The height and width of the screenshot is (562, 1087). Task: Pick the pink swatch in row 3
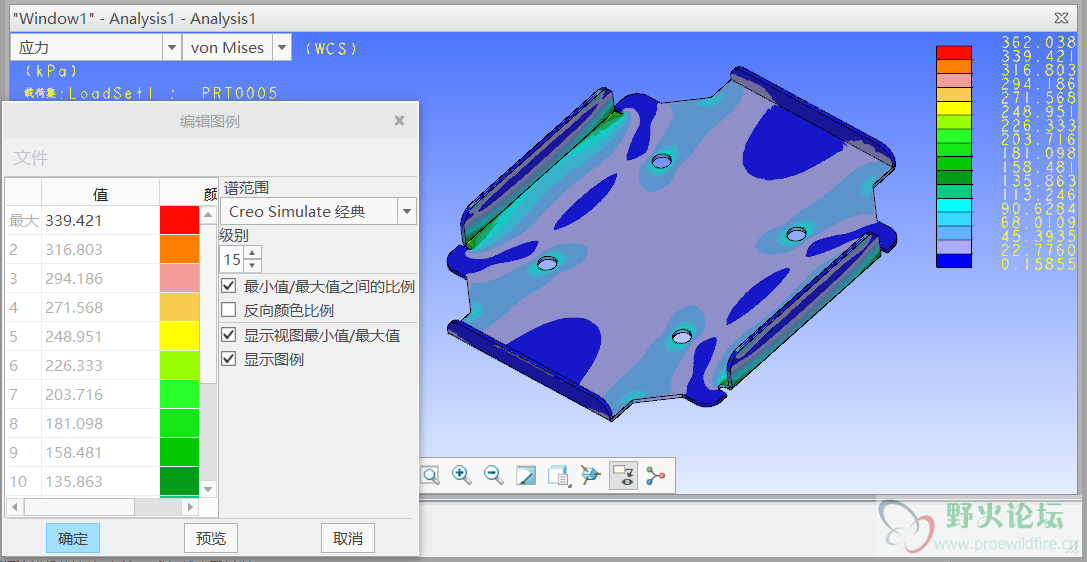pyautogui.click(x=180, y=279)
